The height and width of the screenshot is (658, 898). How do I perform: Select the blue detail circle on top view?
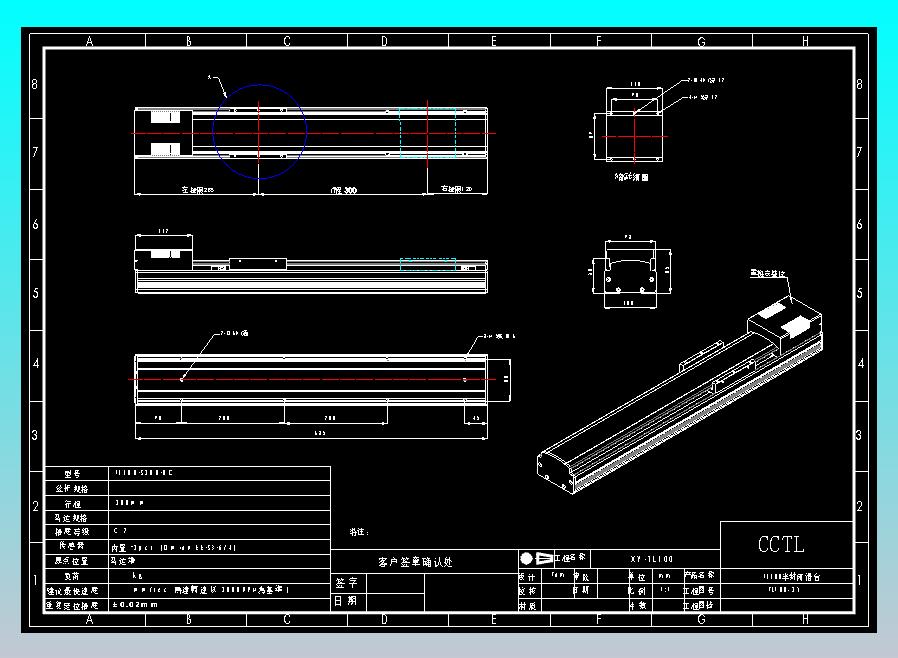(x=259, y=132)
